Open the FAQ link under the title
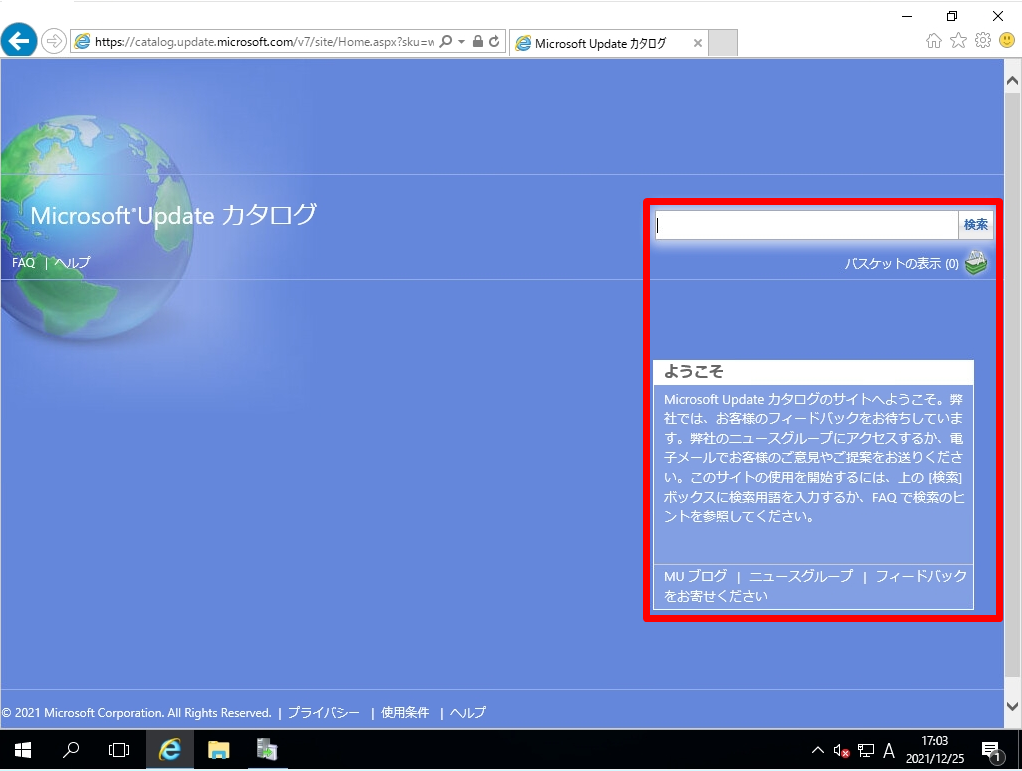The height and width of the screenshot is (771, 1022). pyautogui.click(x=23, y=263)
